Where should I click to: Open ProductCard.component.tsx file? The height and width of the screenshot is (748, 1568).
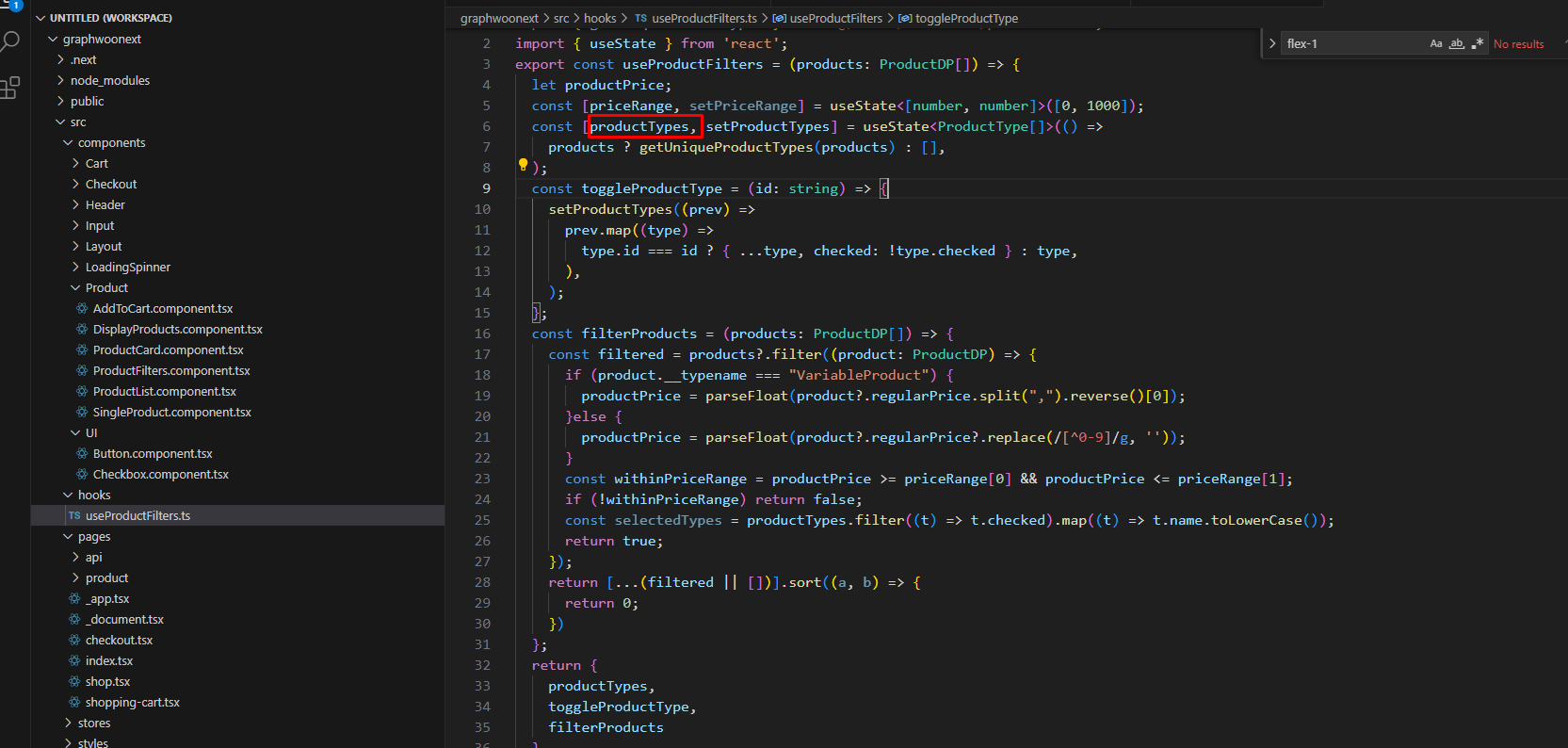click(x=168, y=350)
